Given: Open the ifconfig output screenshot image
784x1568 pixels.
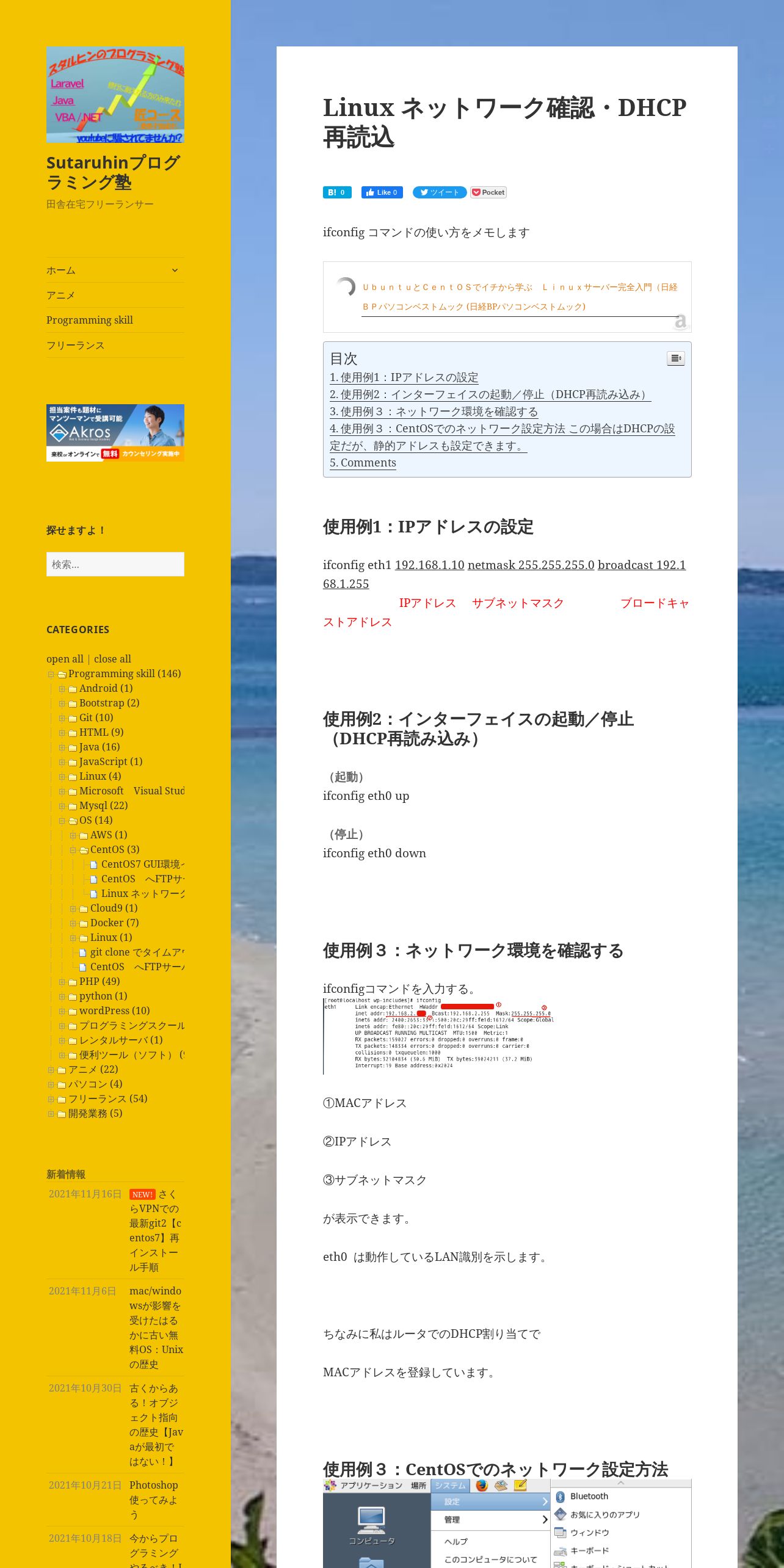Looking at the screenshot, I should click(x=439, y=1036).
